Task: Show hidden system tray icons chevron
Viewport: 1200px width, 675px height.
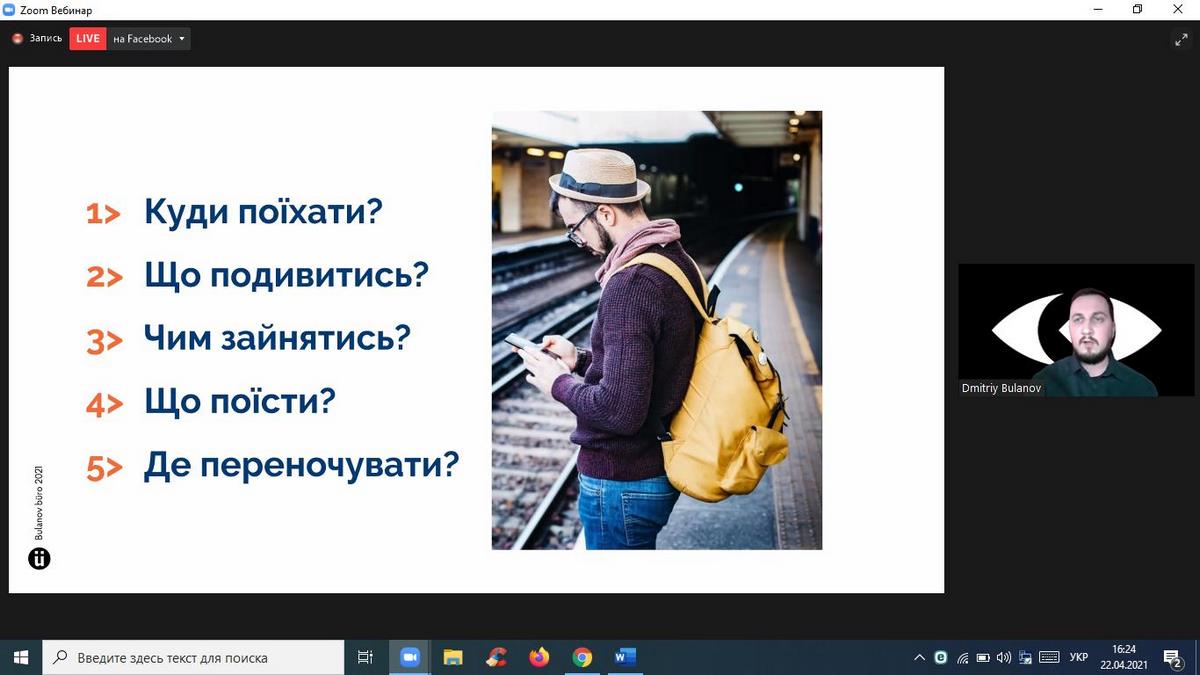Action: tap(919, 657)
